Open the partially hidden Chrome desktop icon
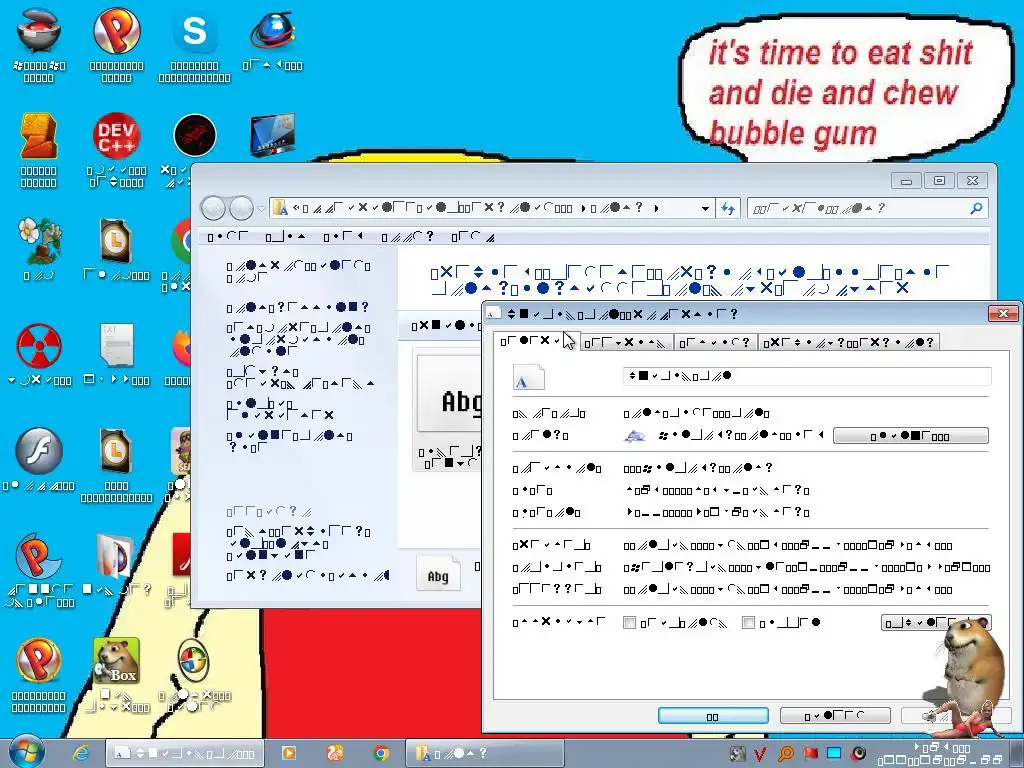Viewport: 1024px width, 768px height. coord(180,240)
